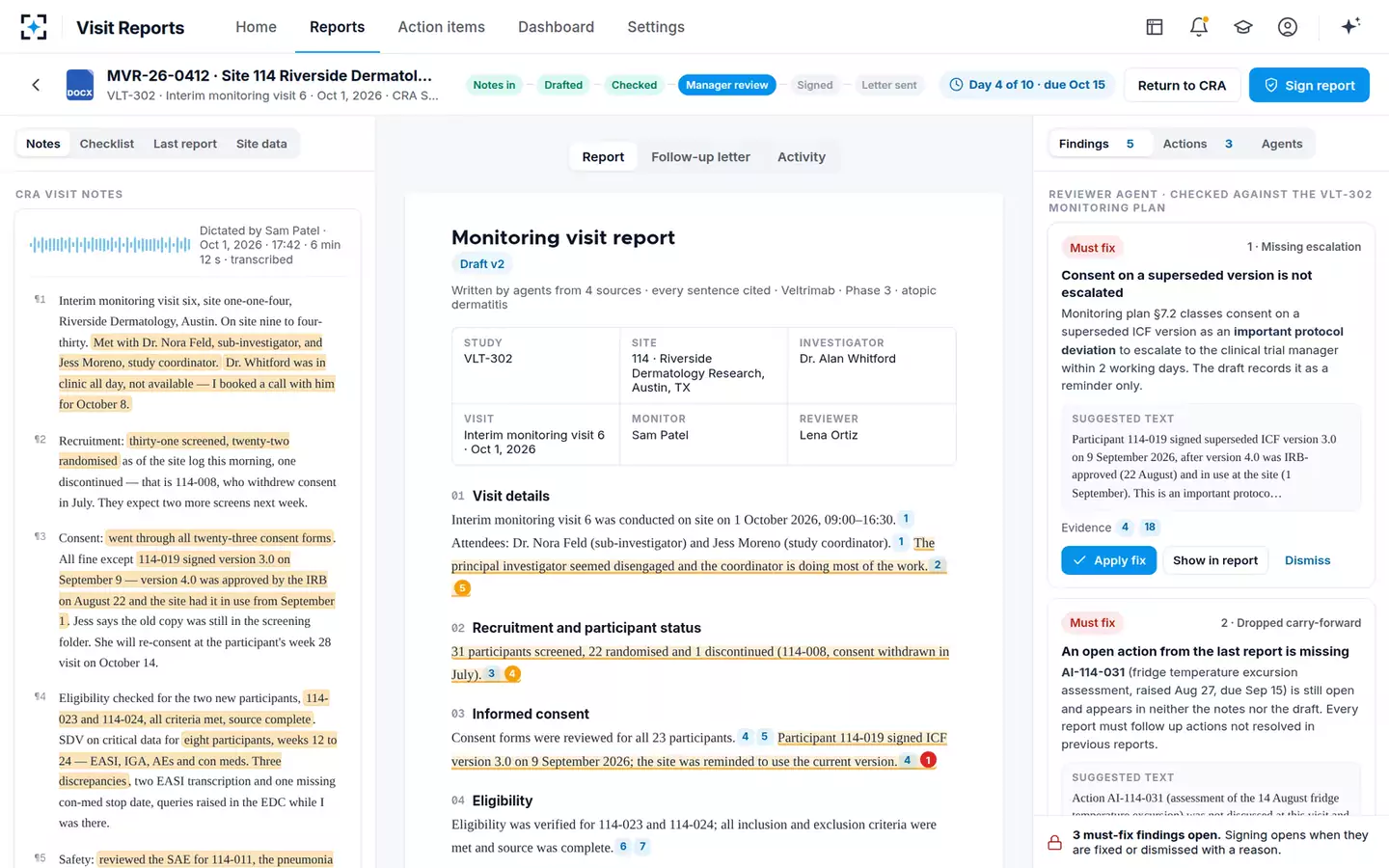Click citation chip 5 in Informed consent section
This screenshot has height=868, width=1389.
(x=764, y=737)
